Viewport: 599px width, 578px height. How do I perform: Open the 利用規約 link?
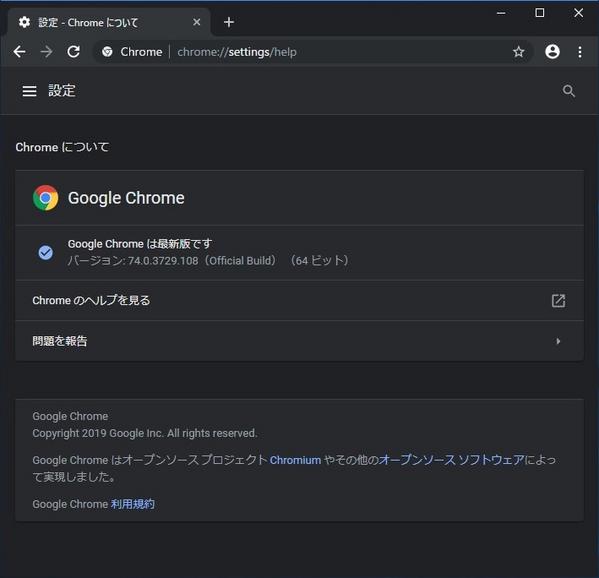(133, 504)
